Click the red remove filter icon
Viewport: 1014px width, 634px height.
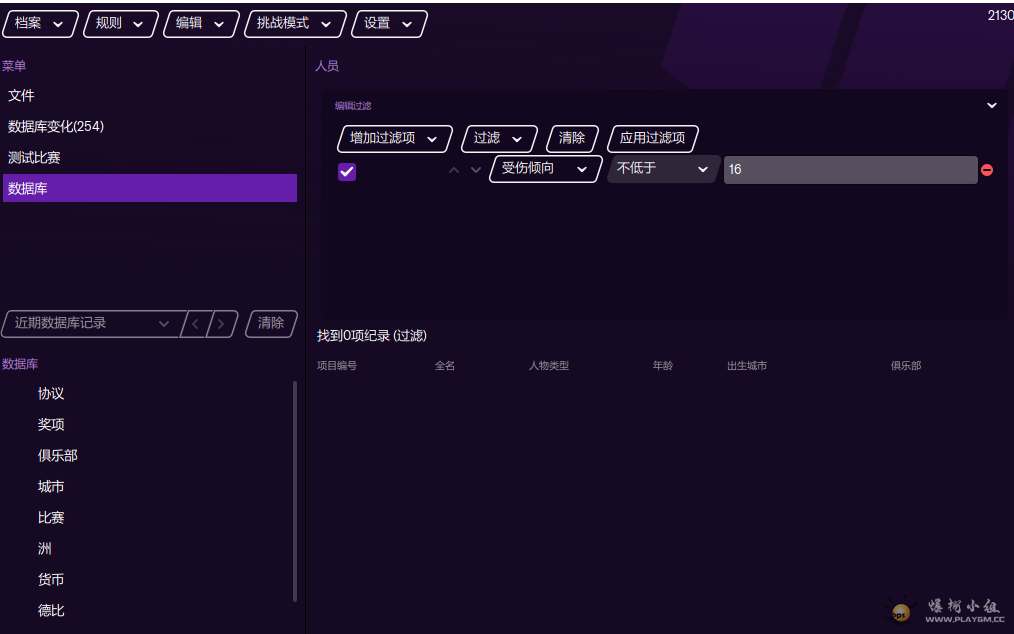click(x=987, y=170)
